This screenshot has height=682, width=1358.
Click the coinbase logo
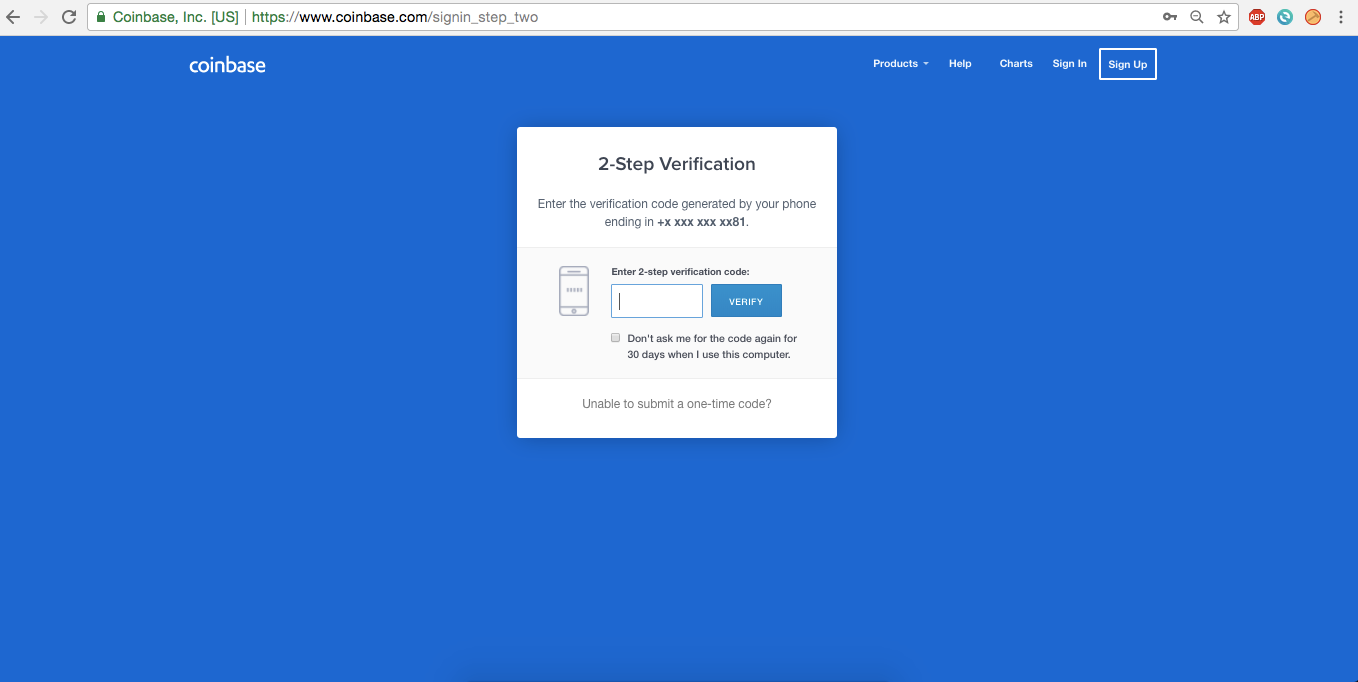click(228, 65)
